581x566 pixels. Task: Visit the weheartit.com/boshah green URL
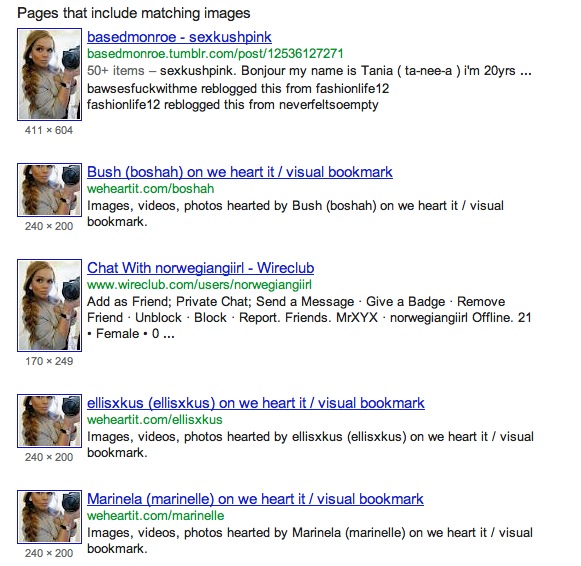(x=150, y=189)
